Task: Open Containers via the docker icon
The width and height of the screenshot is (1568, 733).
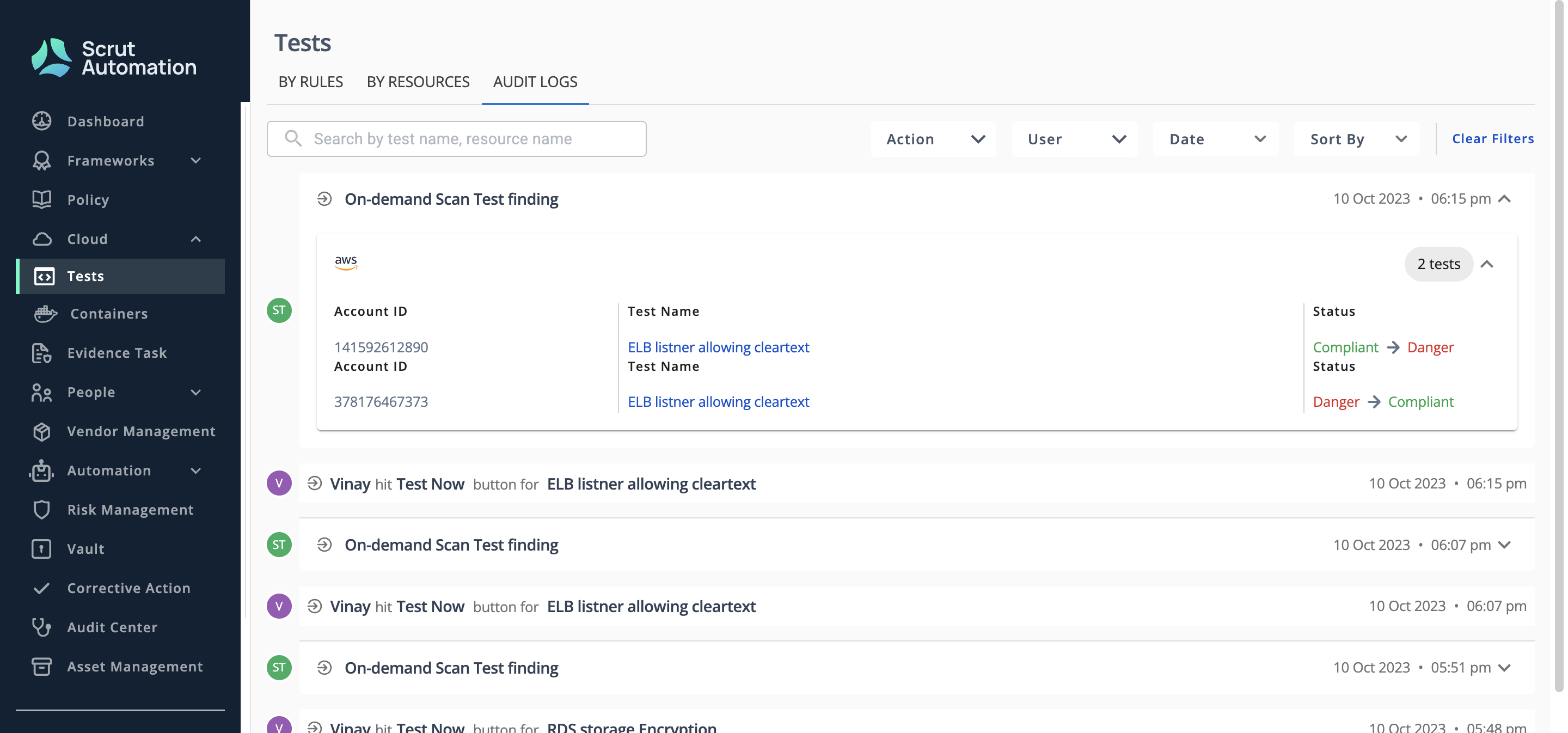Action: [x=46, y=314]
